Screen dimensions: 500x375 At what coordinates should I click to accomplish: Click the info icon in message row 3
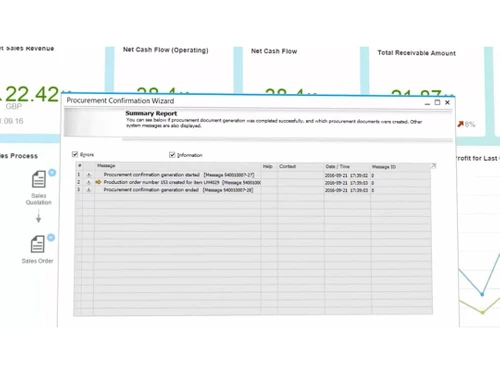coord(89,190)
